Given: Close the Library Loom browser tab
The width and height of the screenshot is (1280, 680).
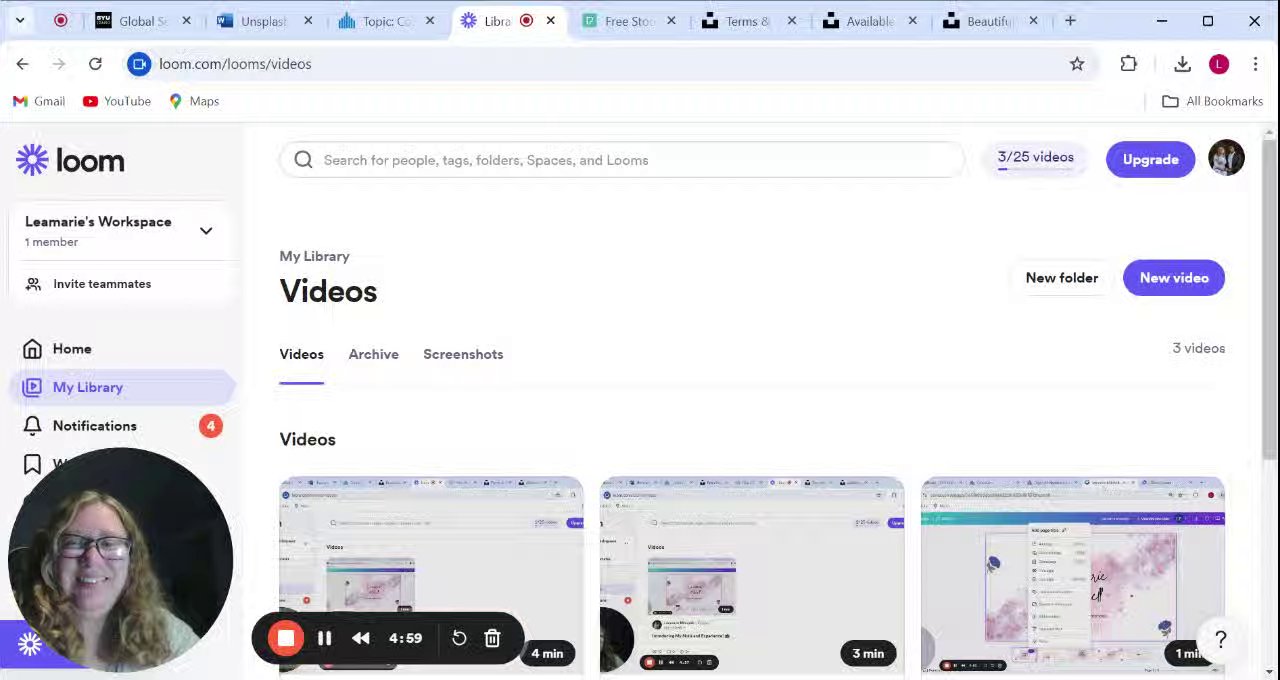Looking at the screenshot, I should point(550,21).
